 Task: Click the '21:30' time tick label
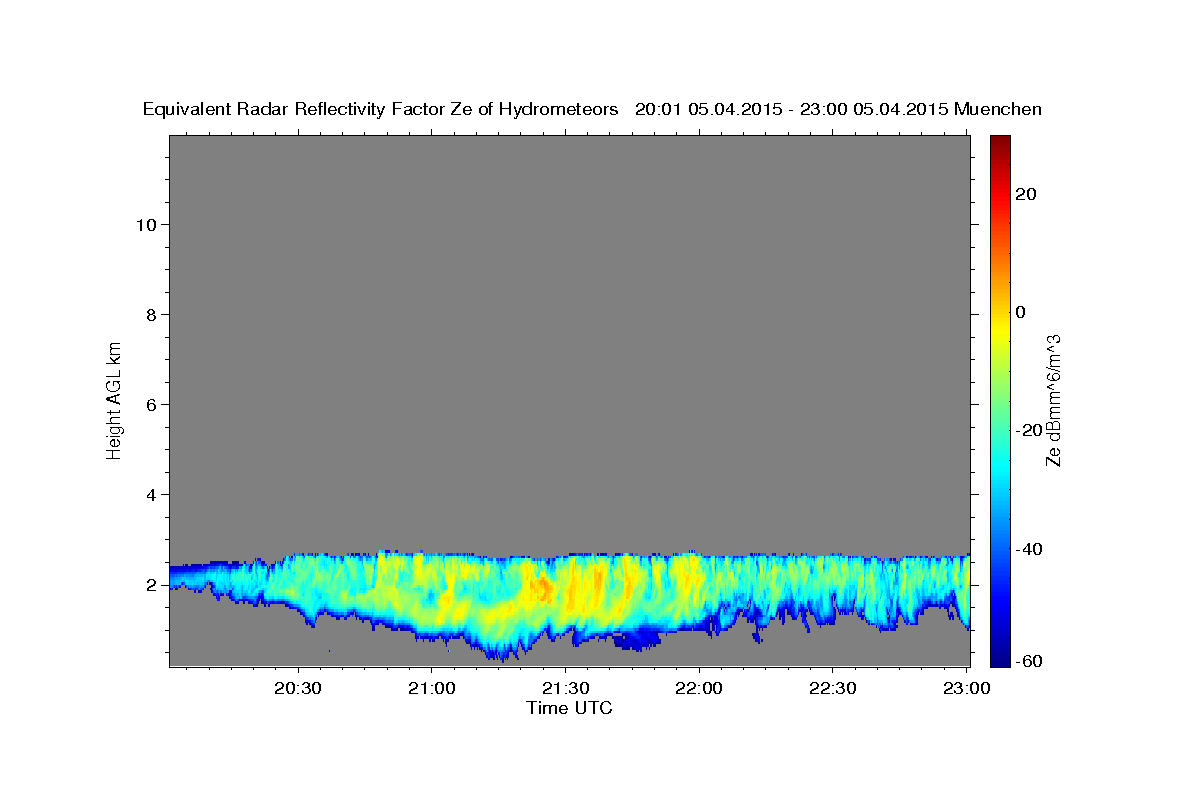click(x=566, y=688)
